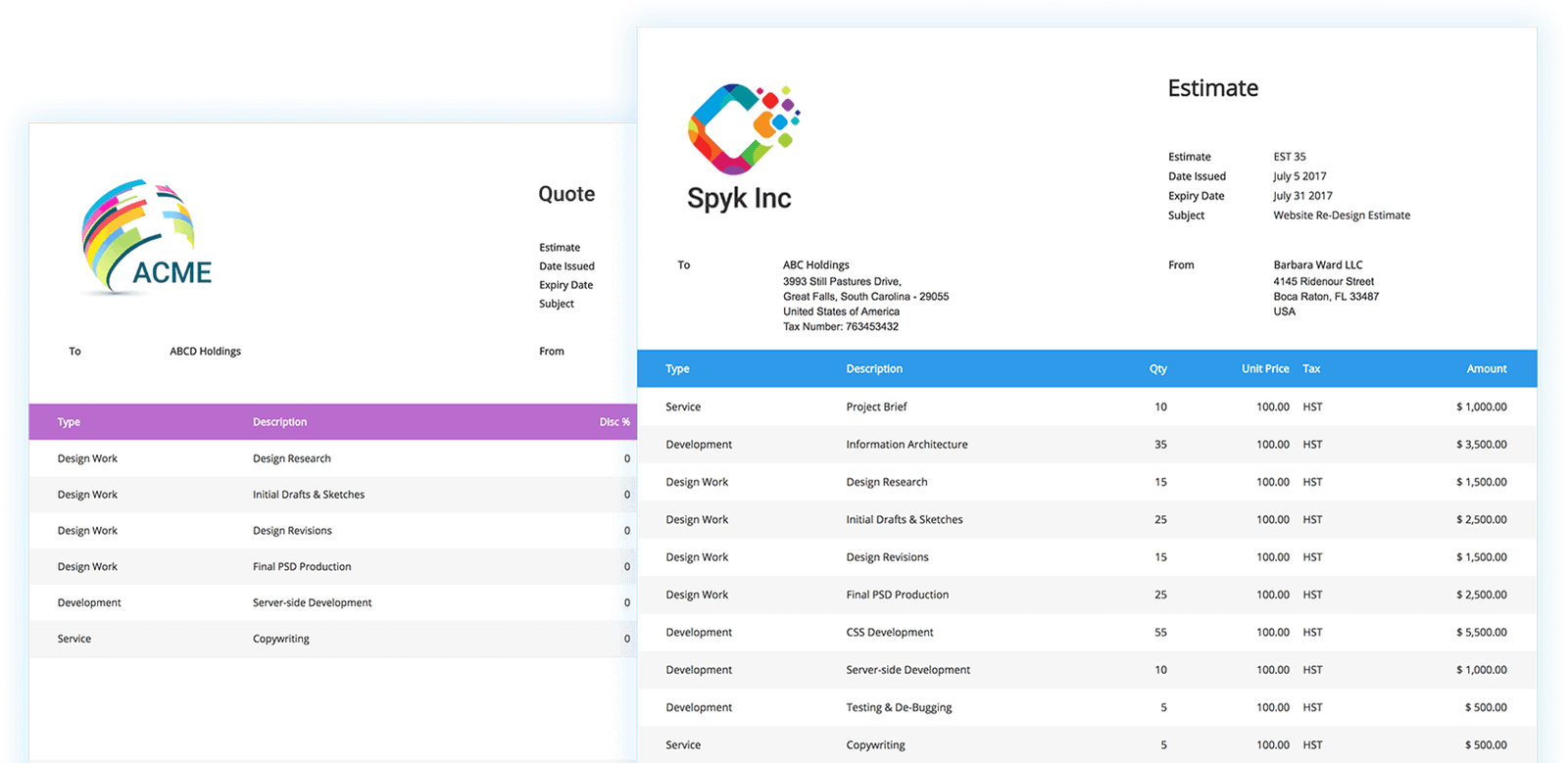The height and width of the screenshot is (763, 1568).
Task: Click the Qty column header
Action: (x=1157, y=369)
